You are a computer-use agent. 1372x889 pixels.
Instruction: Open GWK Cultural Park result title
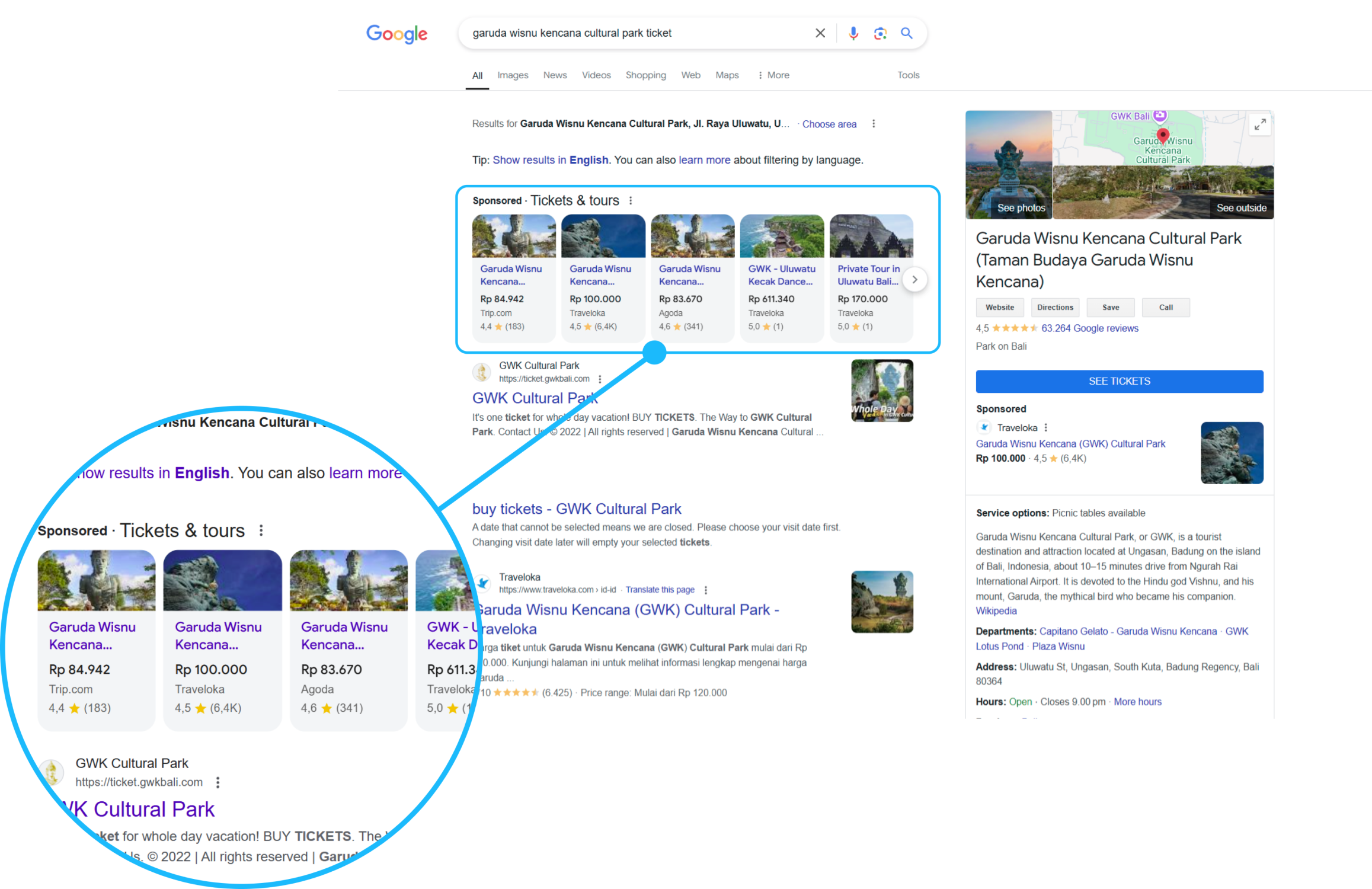[535, 398]
